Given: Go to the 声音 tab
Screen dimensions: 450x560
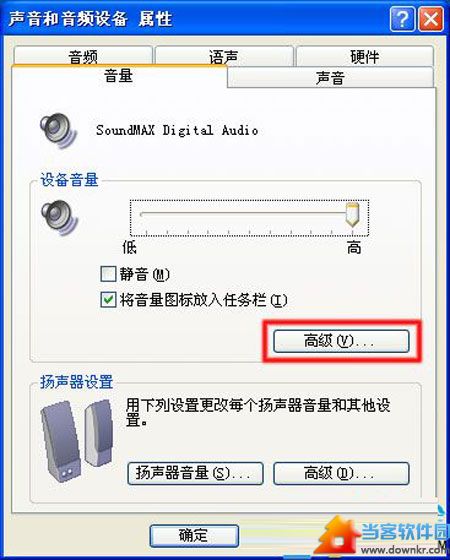Looking at the screenshot, I should (x=330, y=77).
